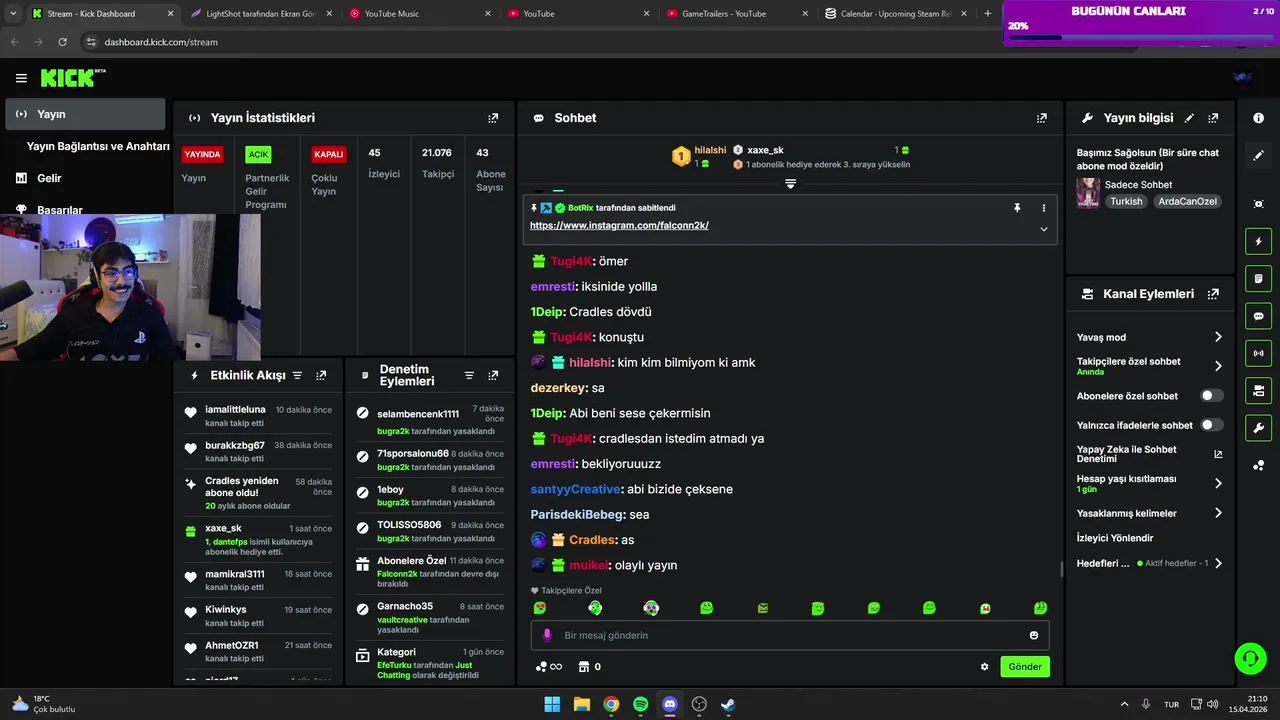Click the wrench icon in right sidebar
This screenshot has width=1280, height=720.
coord(1258,428)
